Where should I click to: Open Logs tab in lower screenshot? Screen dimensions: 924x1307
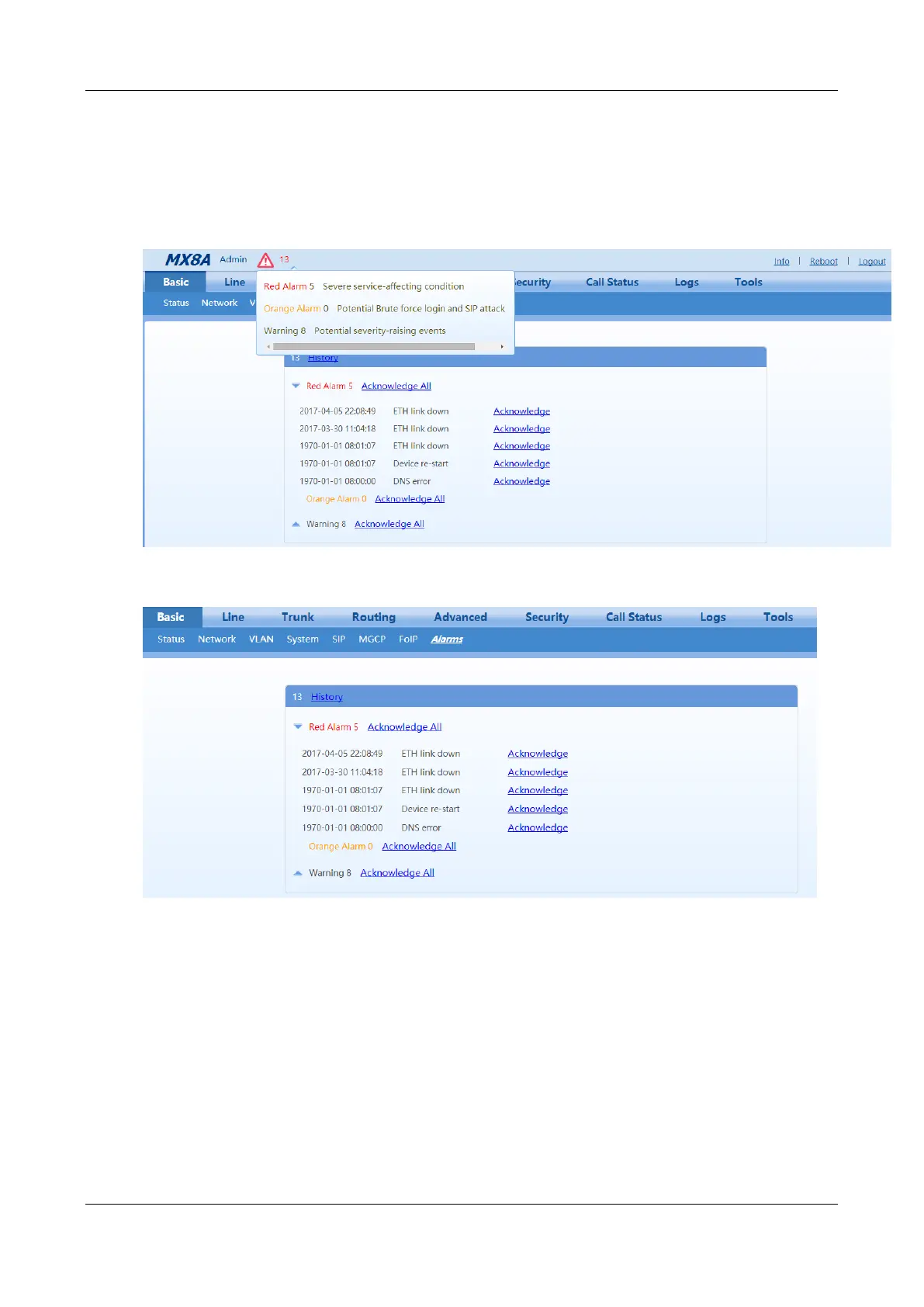(x=713, y=617)
